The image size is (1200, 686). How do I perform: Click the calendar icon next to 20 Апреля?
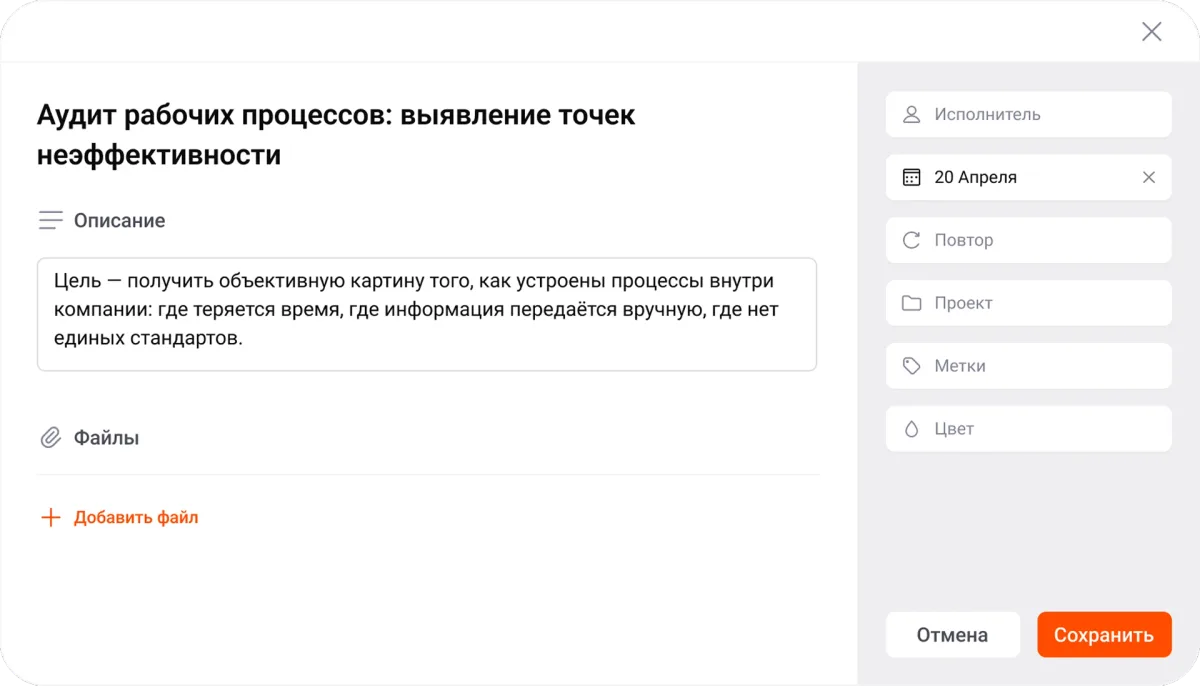pyautogui.click(x=911, y=177)
